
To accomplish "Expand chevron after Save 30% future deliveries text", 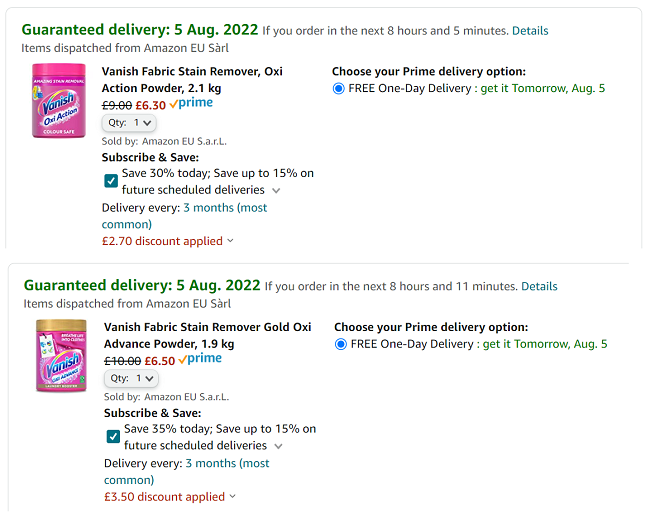I will coord(277,190).
